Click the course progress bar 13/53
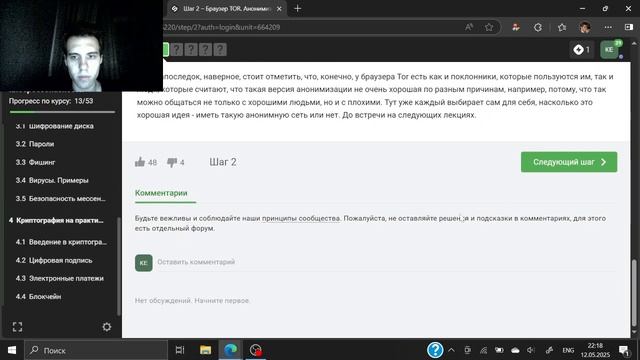This screenshot has width=640, height=360. coord(62,111)
